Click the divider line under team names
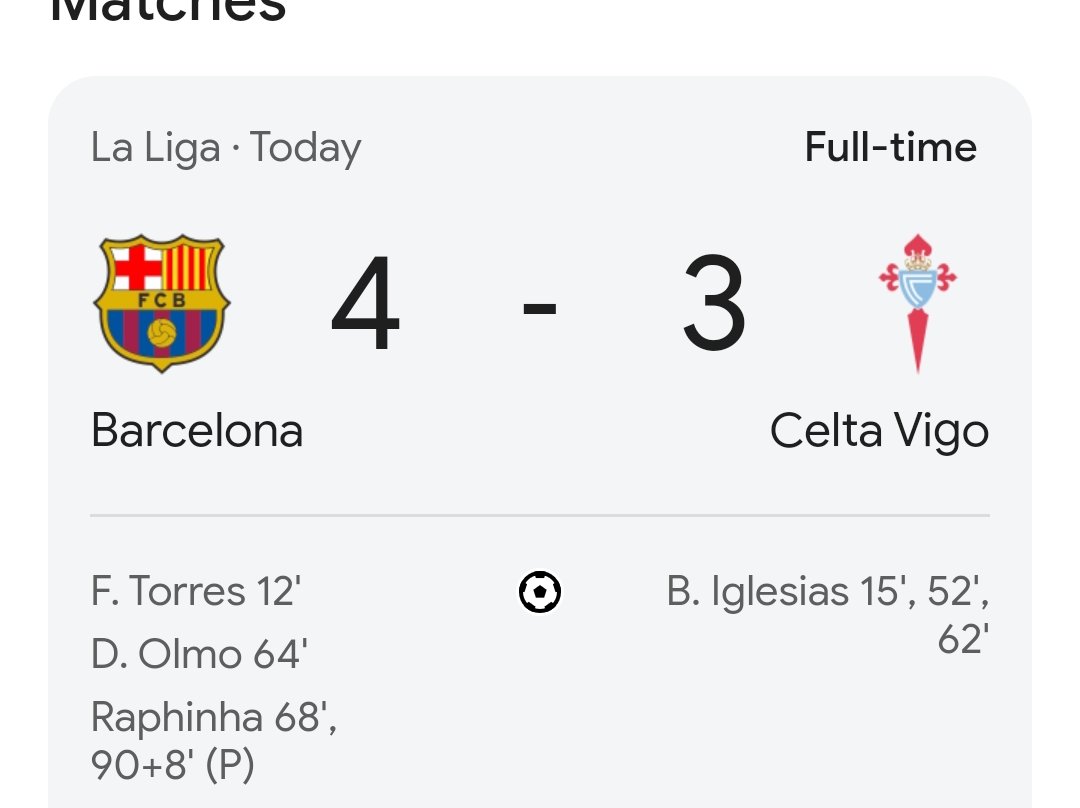 540,515
